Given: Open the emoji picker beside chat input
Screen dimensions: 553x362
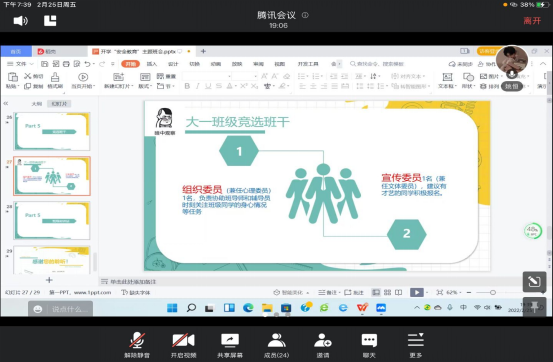Looking at the screenshot, I should pos(38,309).
